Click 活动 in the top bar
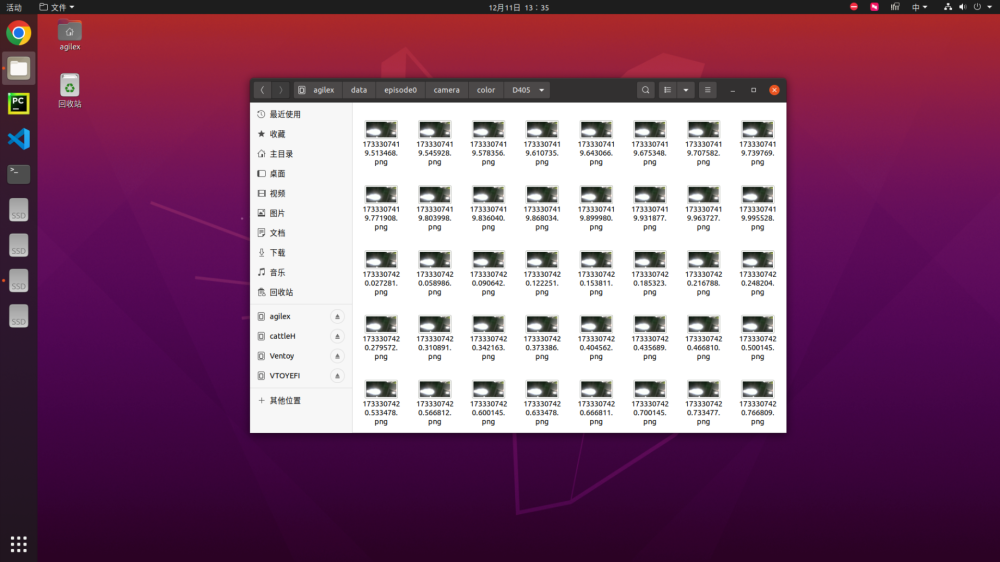Viewport: 1000px width, 562px height. 14,7
